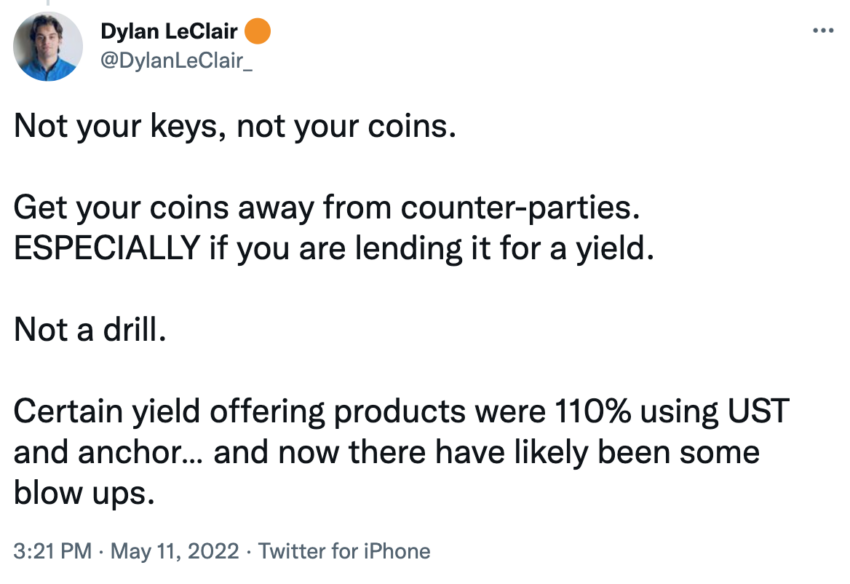The height and width of the screenshot is (584, 850).
Task: Select the word ESPECIALLY in the tweet
Action: point(107,248)
